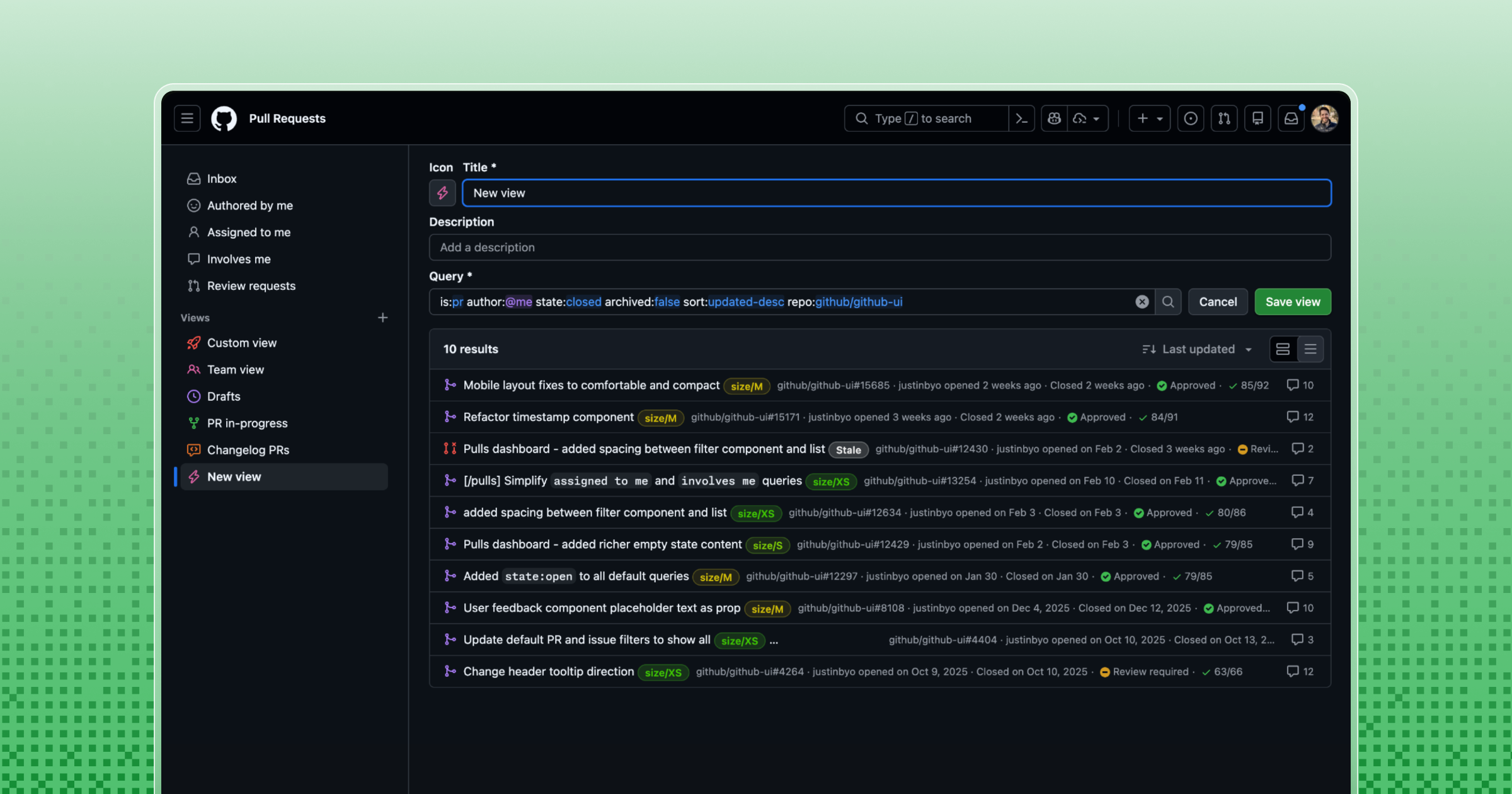
Task: Open Team view
Action: pos(284,370)
